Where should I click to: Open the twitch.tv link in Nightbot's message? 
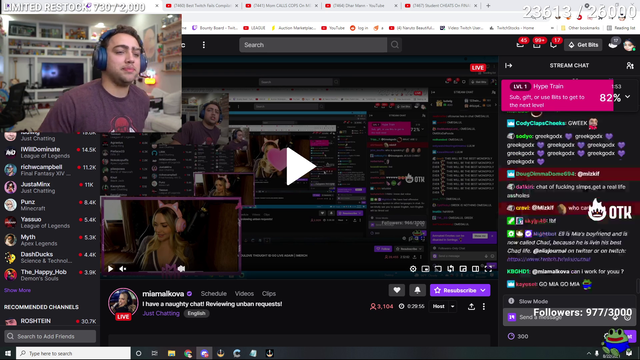[x=548, y=259]
